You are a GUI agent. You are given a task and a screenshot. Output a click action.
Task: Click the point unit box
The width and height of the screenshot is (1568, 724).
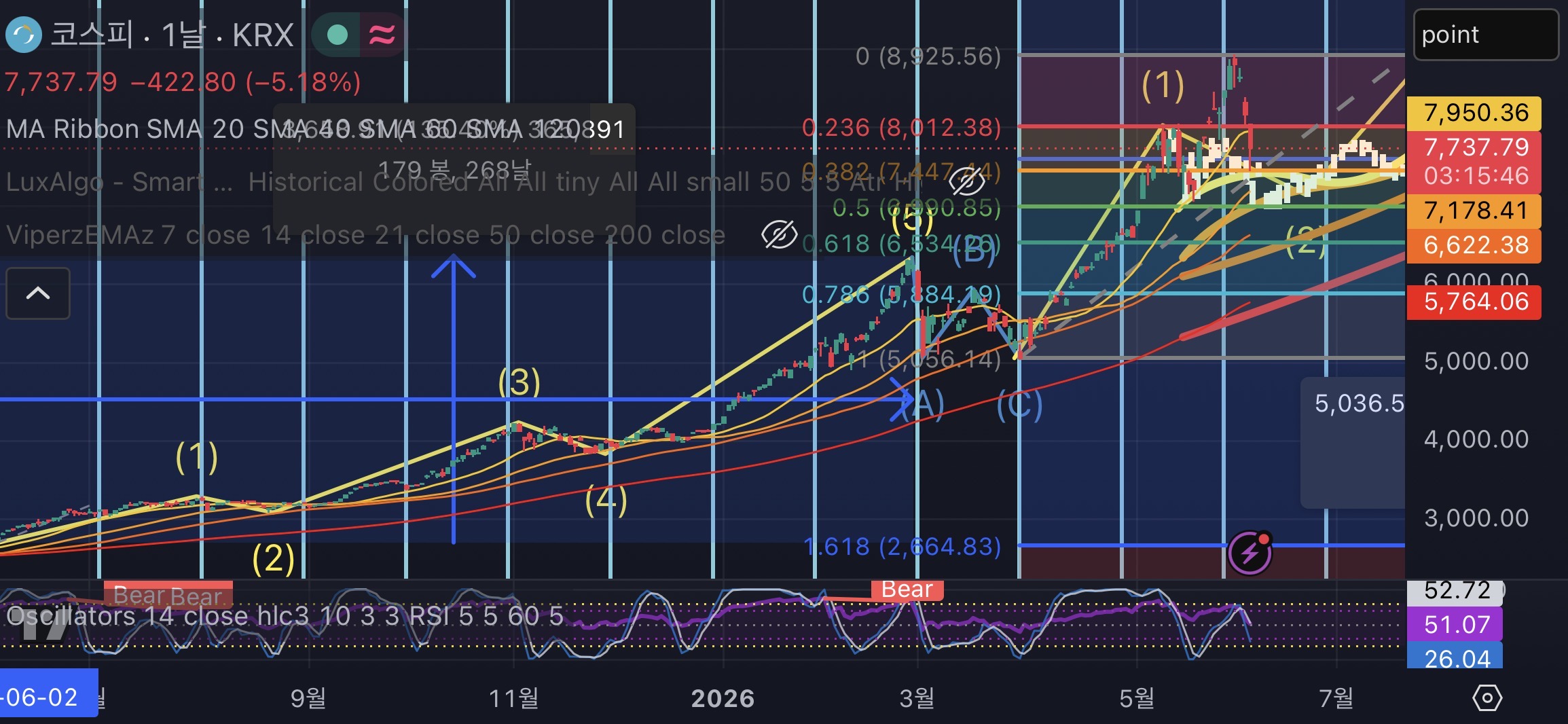pyautogui.click(x=1486, y=35)
